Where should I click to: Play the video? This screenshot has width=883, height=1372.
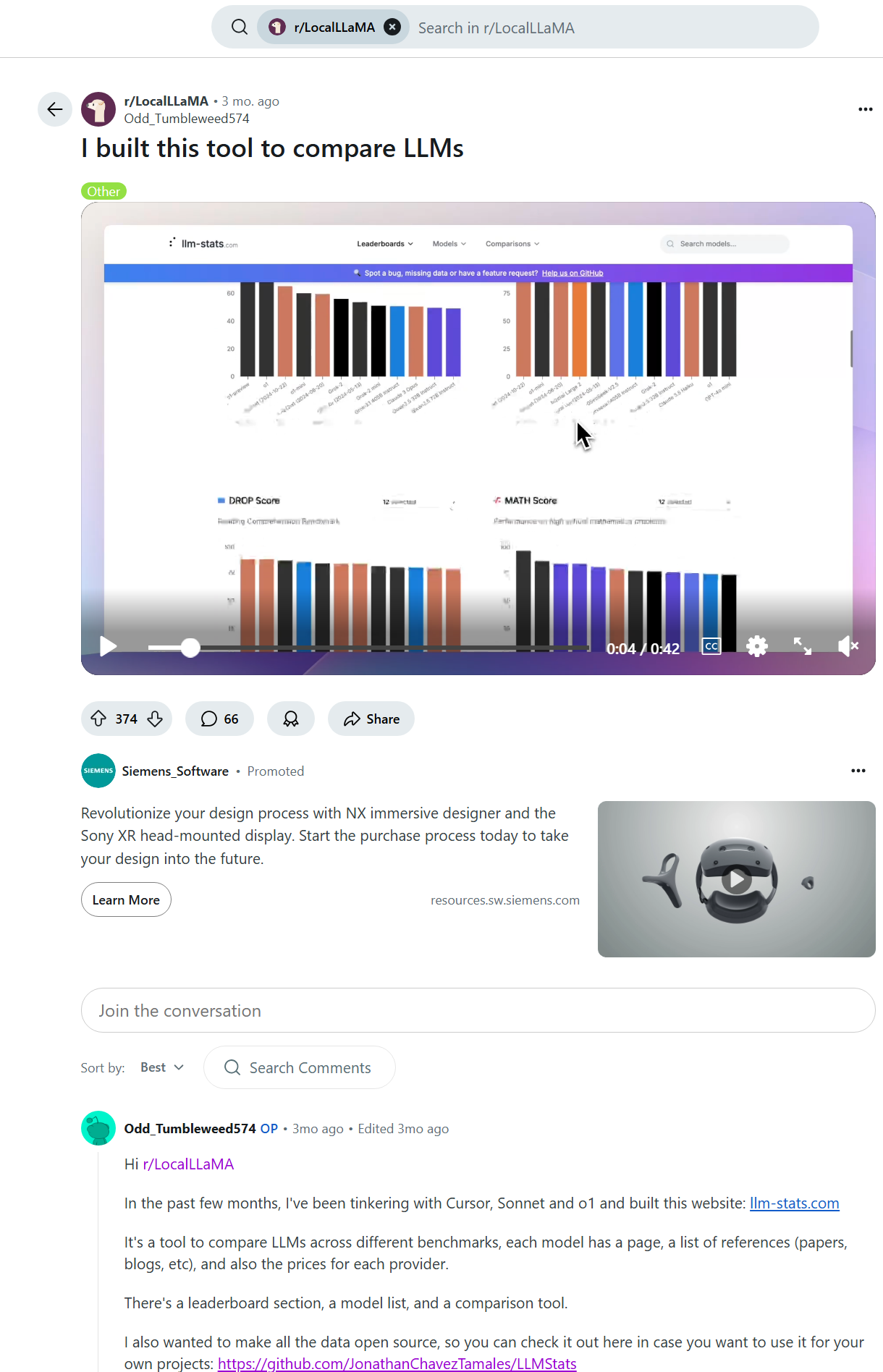(109, 646)
